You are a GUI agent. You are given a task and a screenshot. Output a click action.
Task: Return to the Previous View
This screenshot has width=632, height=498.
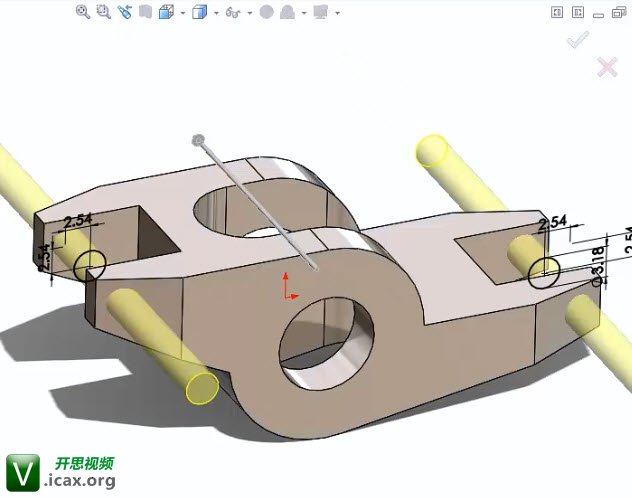click(x=124, y=12)
